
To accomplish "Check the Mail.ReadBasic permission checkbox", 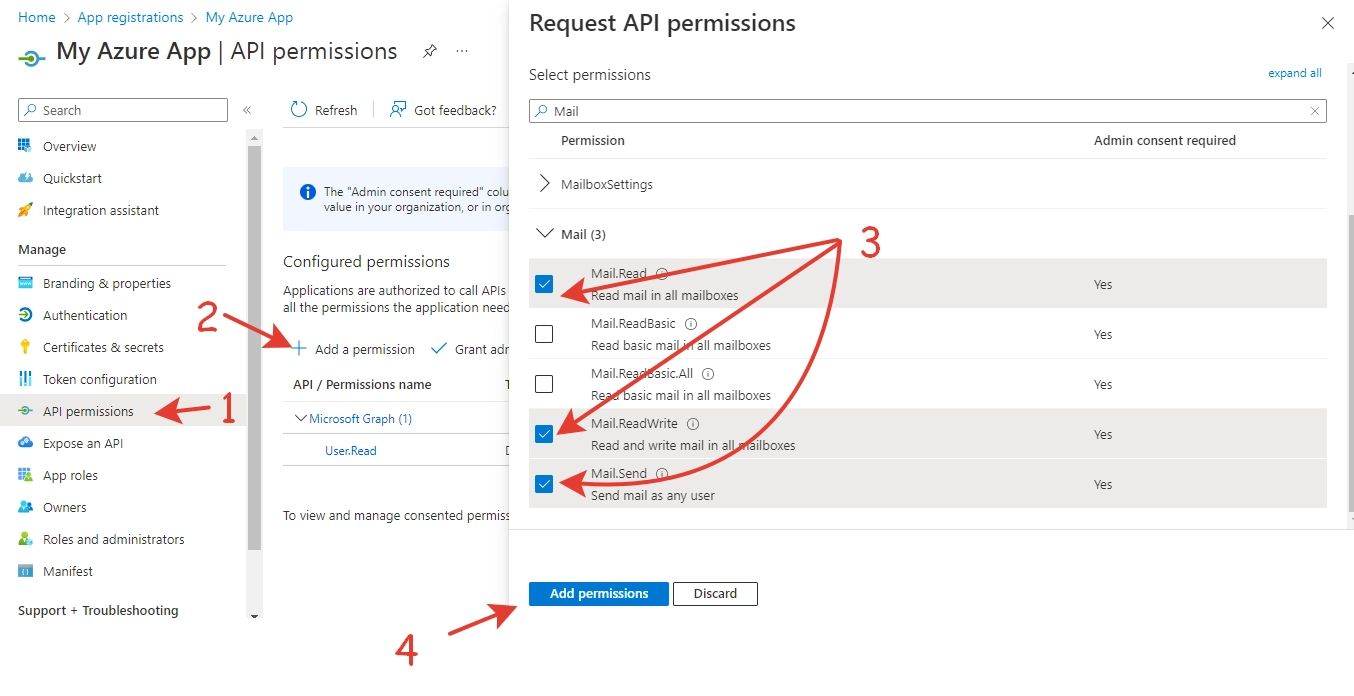I will (x=544, y=334).
